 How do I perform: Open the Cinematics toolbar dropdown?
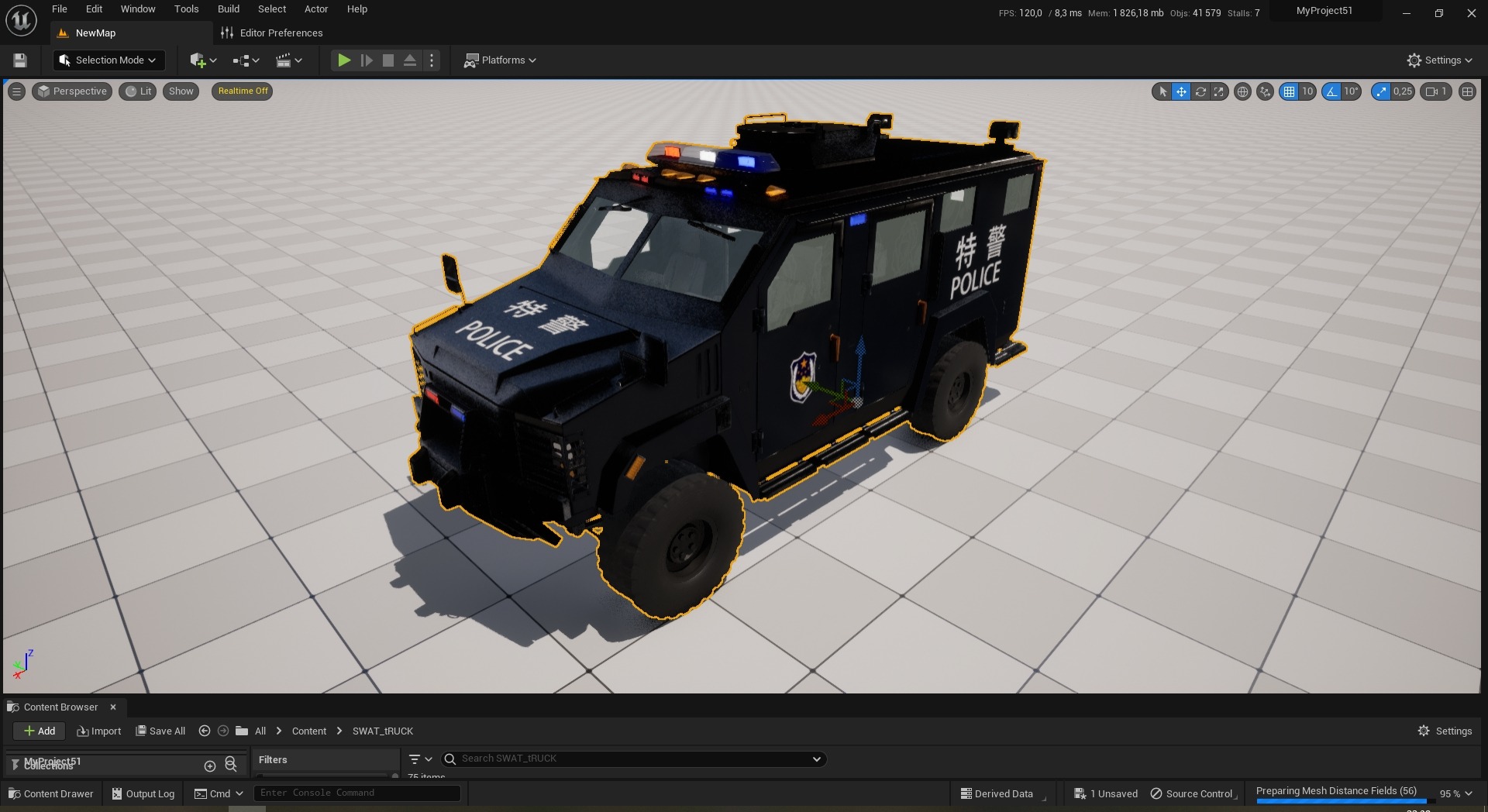(289, 60)
